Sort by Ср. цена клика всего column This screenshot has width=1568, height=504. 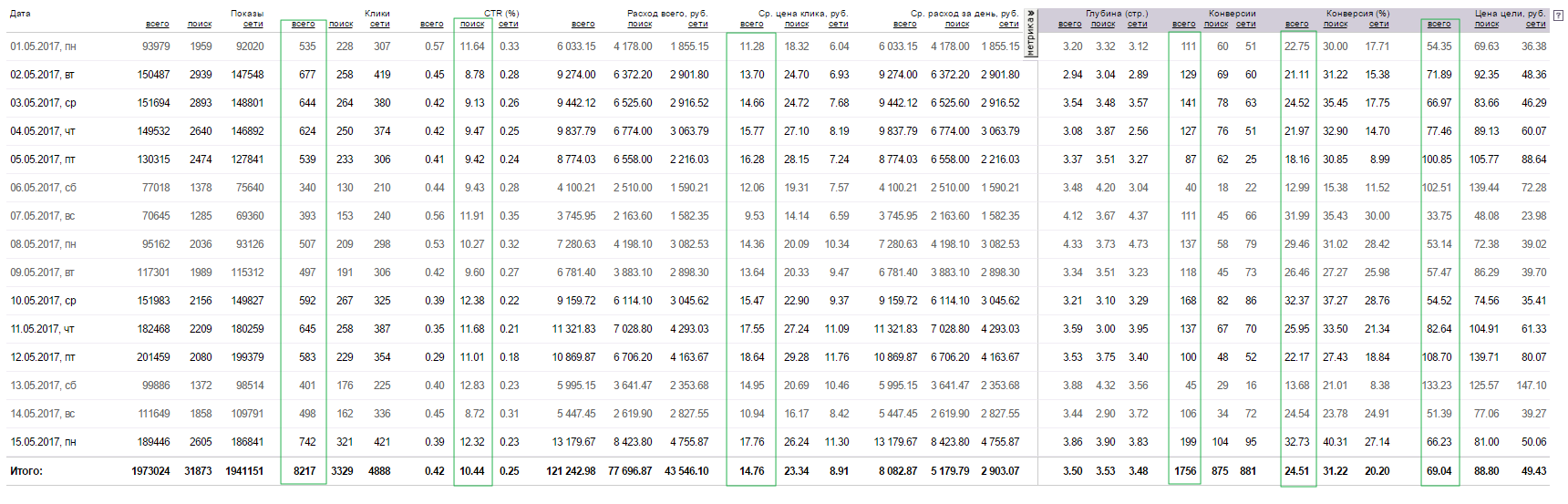click(752, 25)
